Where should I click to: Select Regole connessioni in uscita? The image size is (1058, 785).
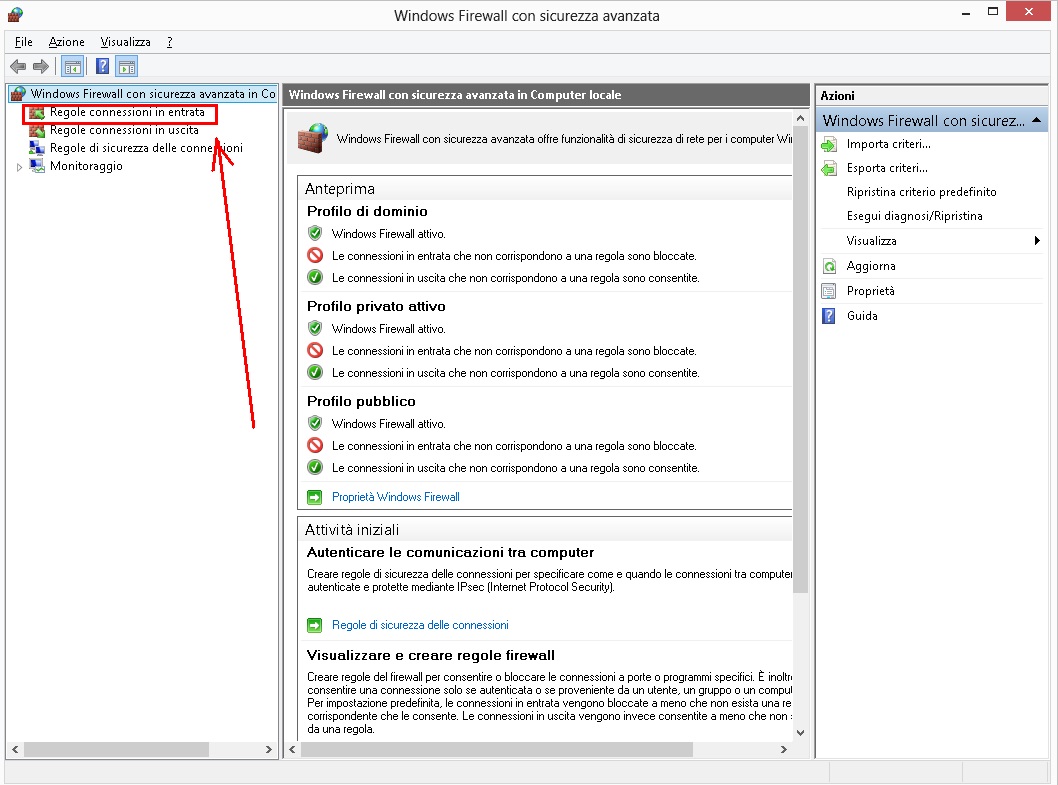tap(124, 131)
